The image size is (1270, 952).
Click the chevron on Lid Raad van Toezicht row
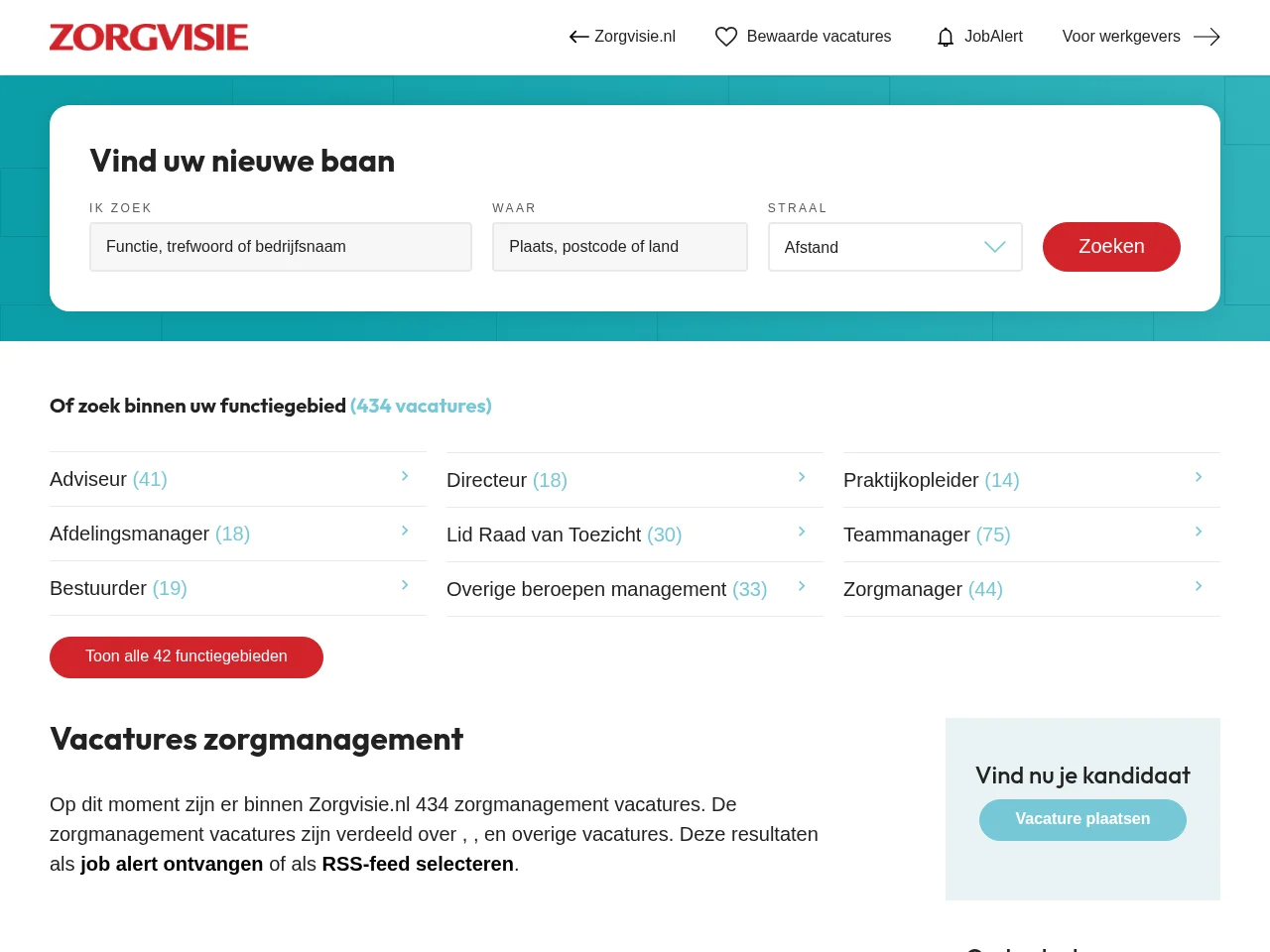coord(802,532)
